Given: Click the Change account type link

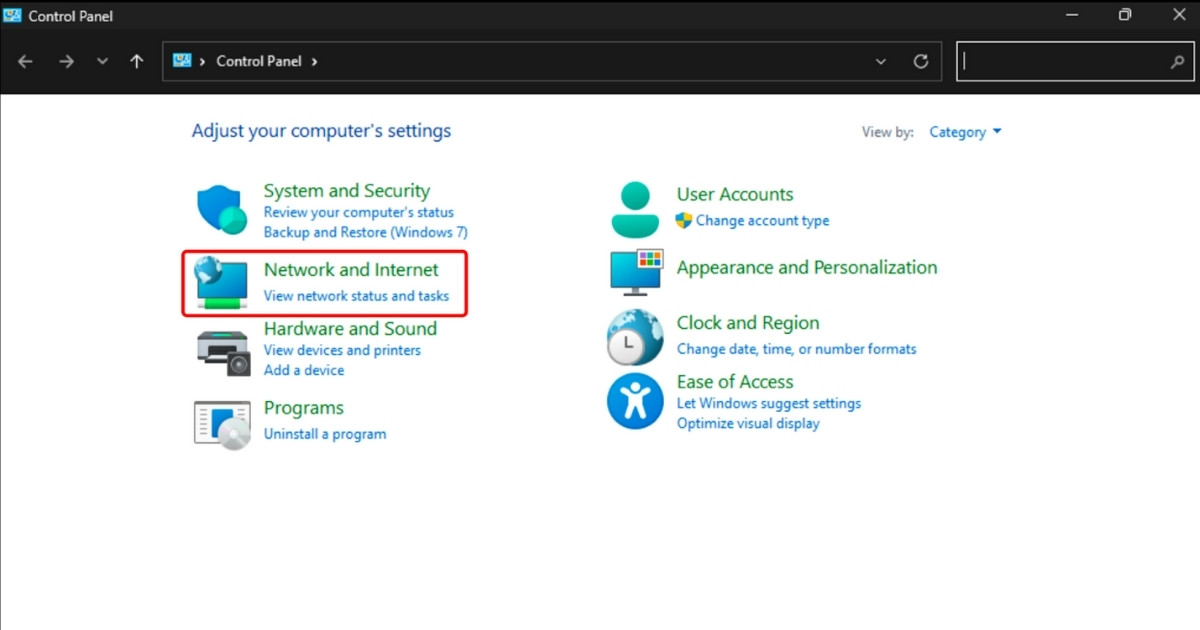Looking at the screenshot, I should (x=762, y=221).
